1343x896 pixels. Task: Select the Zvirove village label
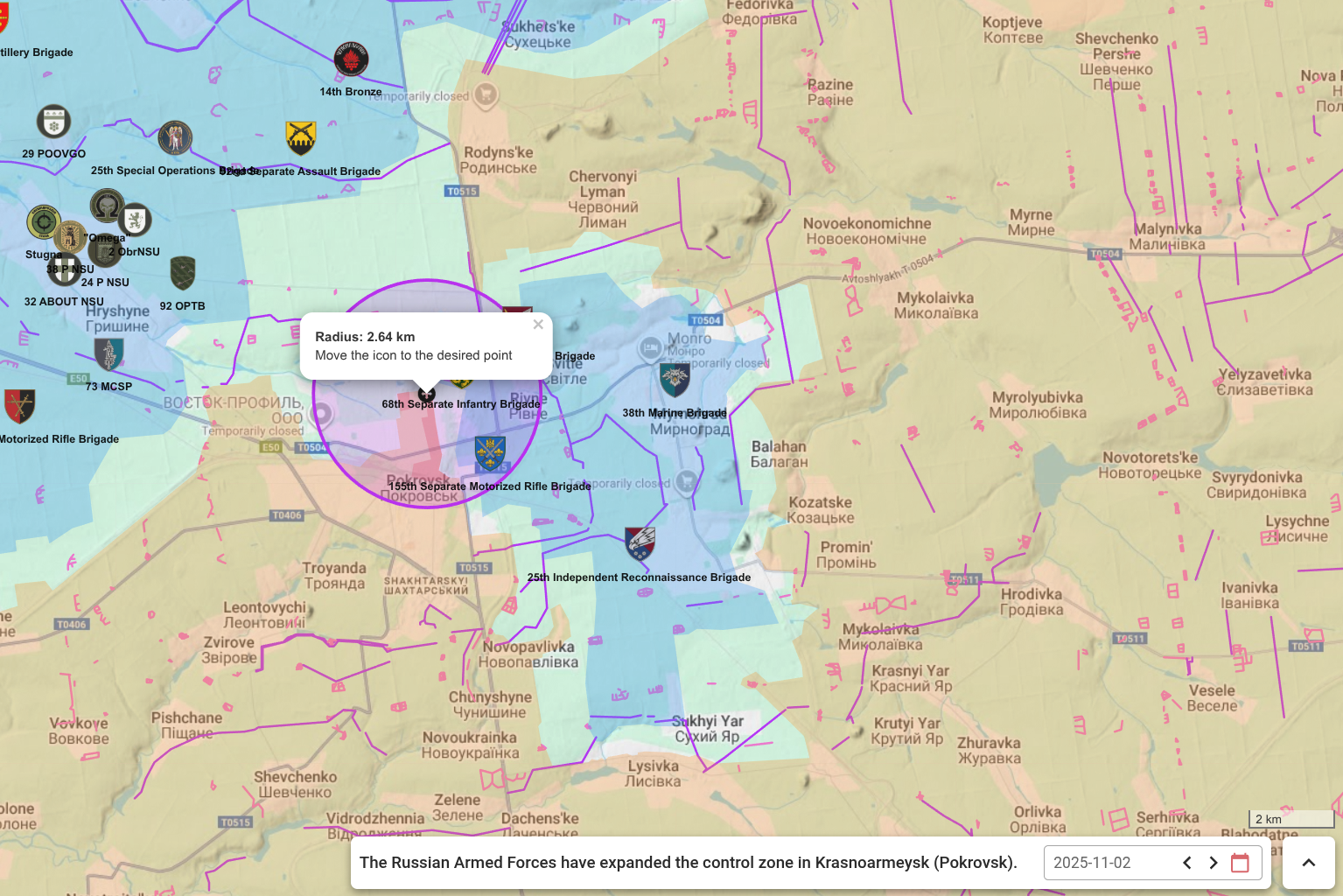(228, 649)
